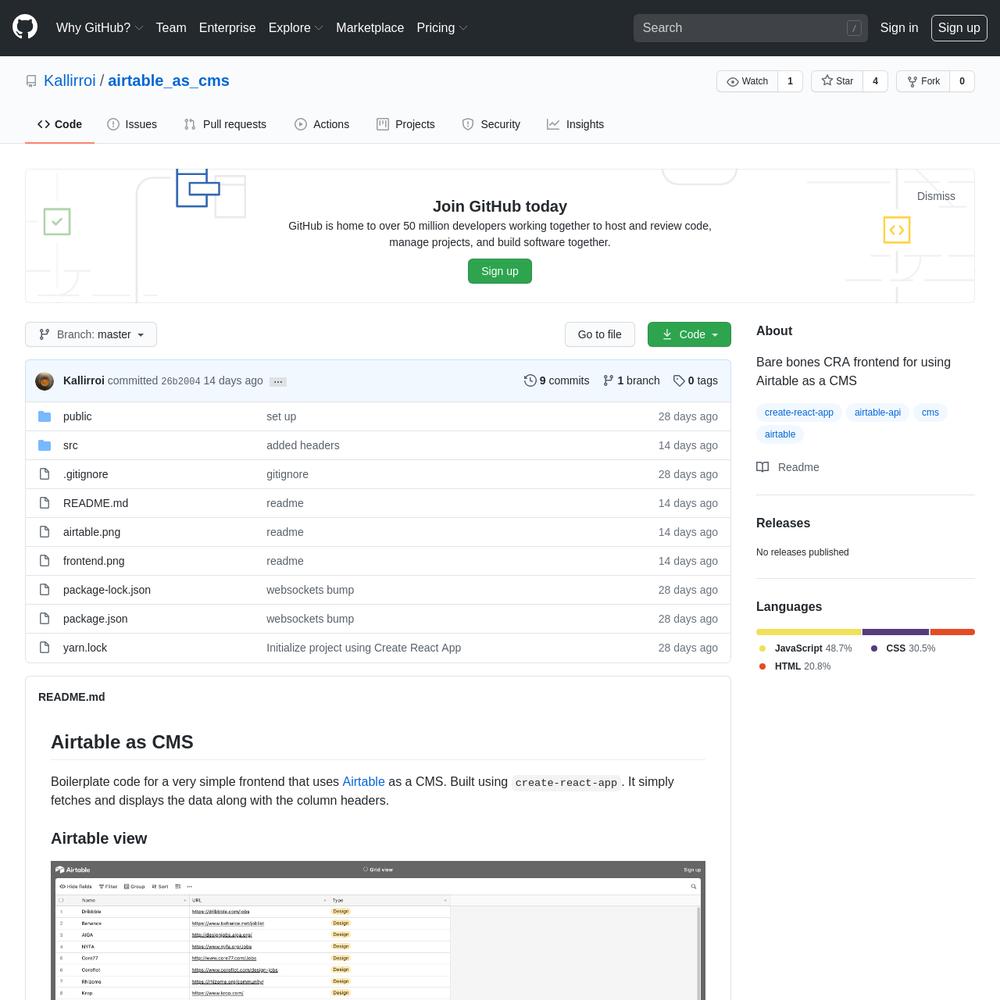The image size is (1000, 1000).
Task: Switch to the Actions tab
Action: pyautogui.click(x=322, y=124)
